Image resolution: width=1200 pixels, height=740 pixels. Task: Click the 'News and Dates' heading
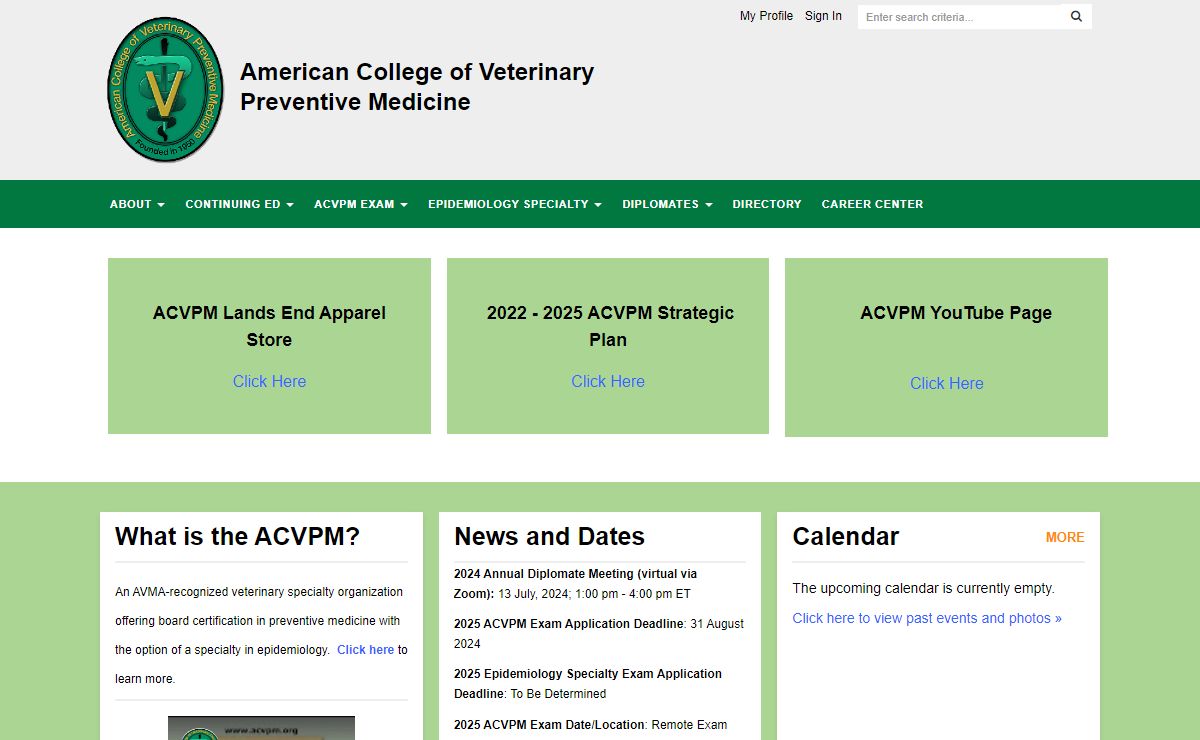tap(549, 537)
